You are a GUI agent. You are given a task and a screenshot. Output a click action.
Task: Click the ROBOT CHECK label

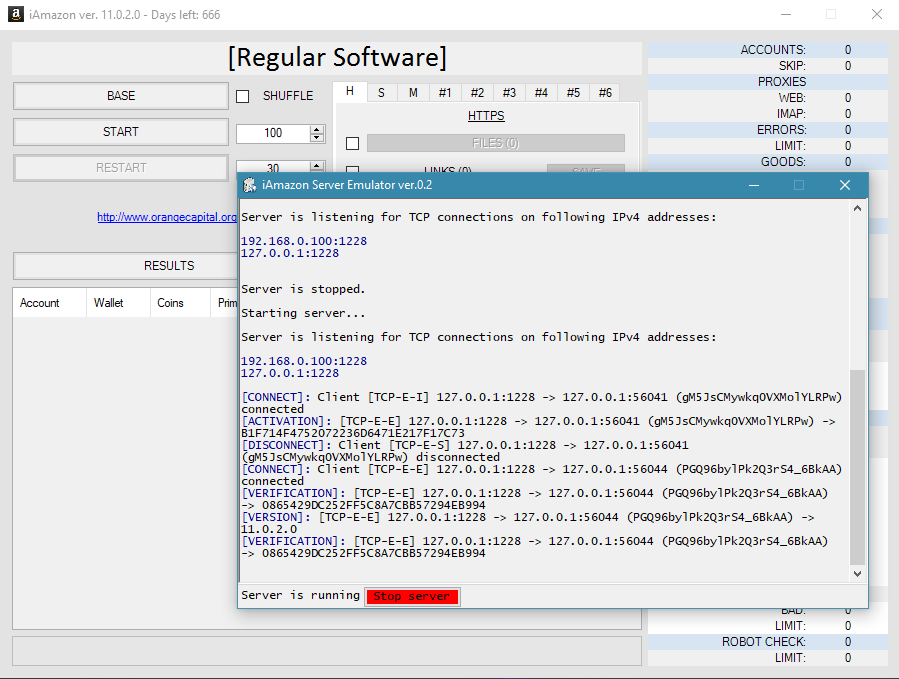pyautogui.click(x=764, y=642)
